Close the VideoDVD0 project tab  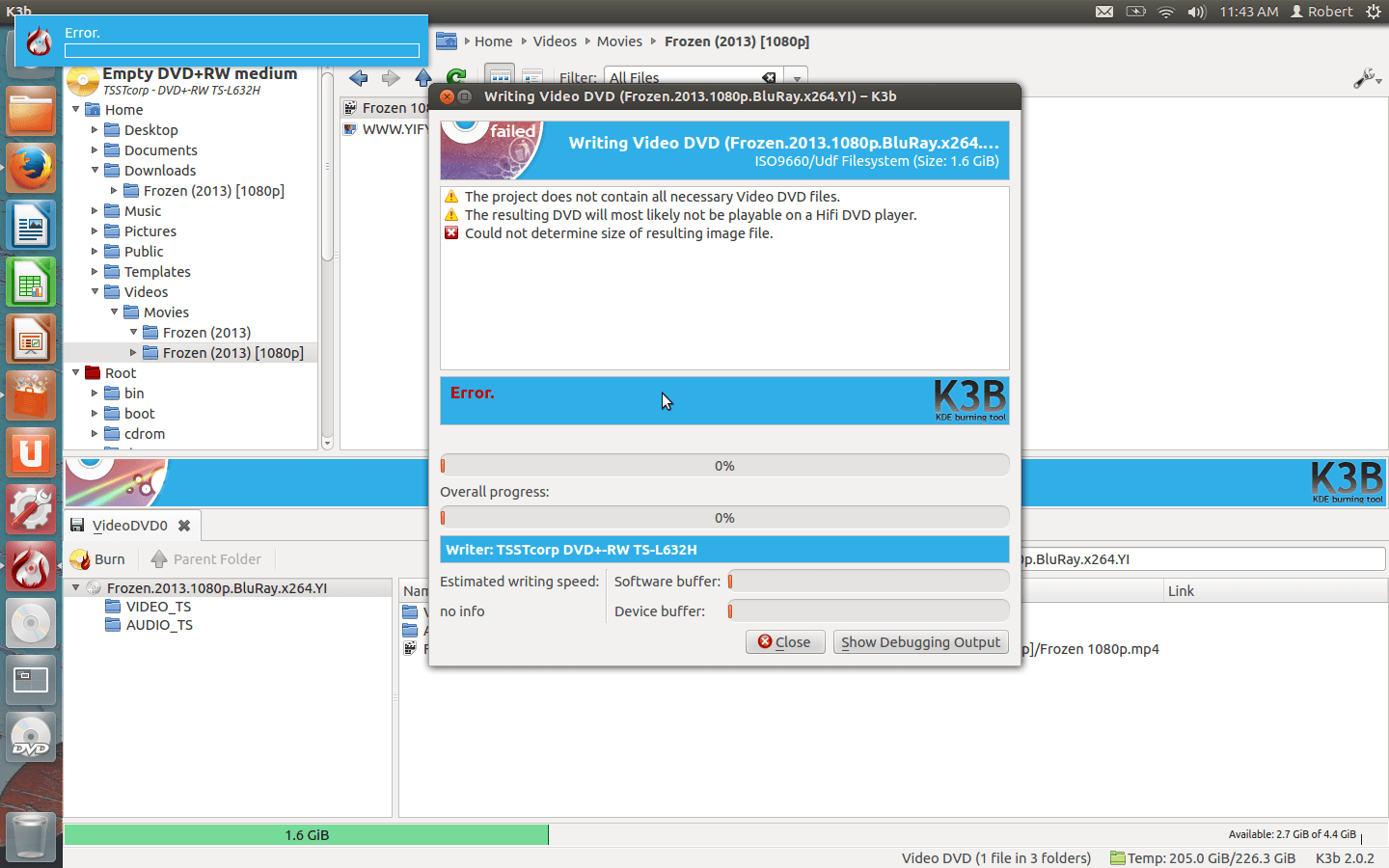point(184,526)
